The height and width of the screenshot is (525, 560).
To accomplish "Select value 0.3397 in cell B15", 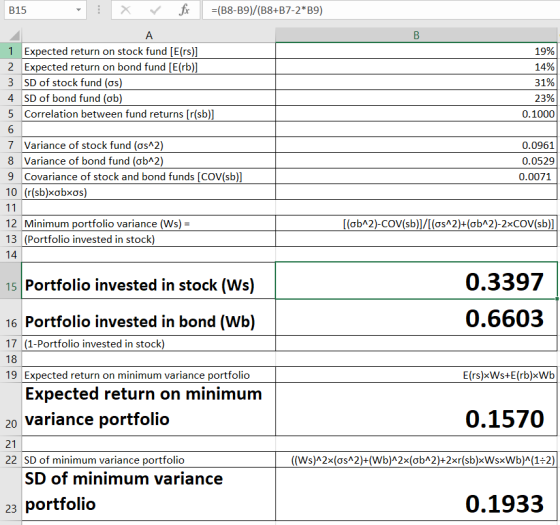I will tap(416, 281).
